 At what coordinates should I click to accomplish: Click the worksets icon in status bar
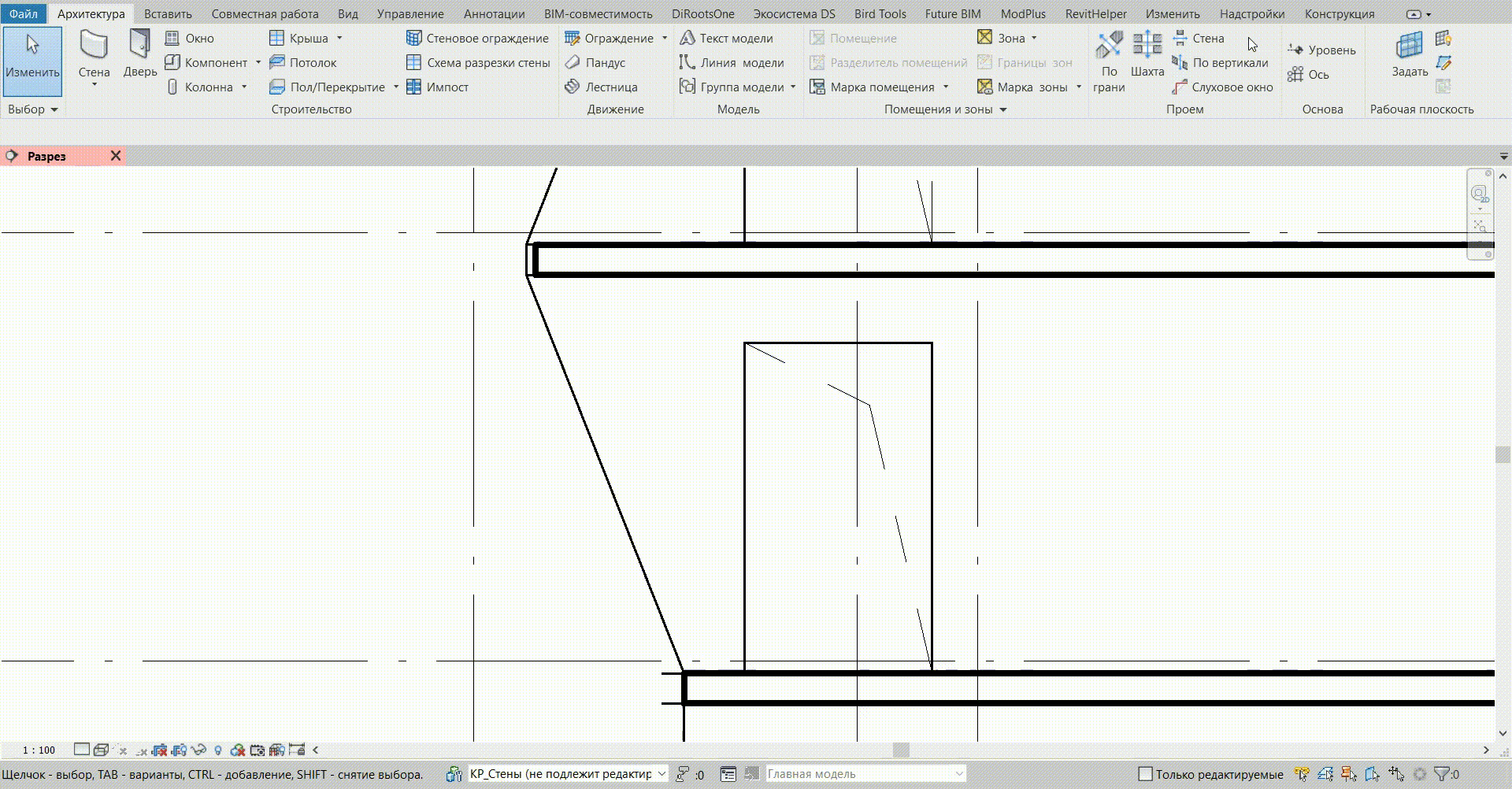click(454, 774)
